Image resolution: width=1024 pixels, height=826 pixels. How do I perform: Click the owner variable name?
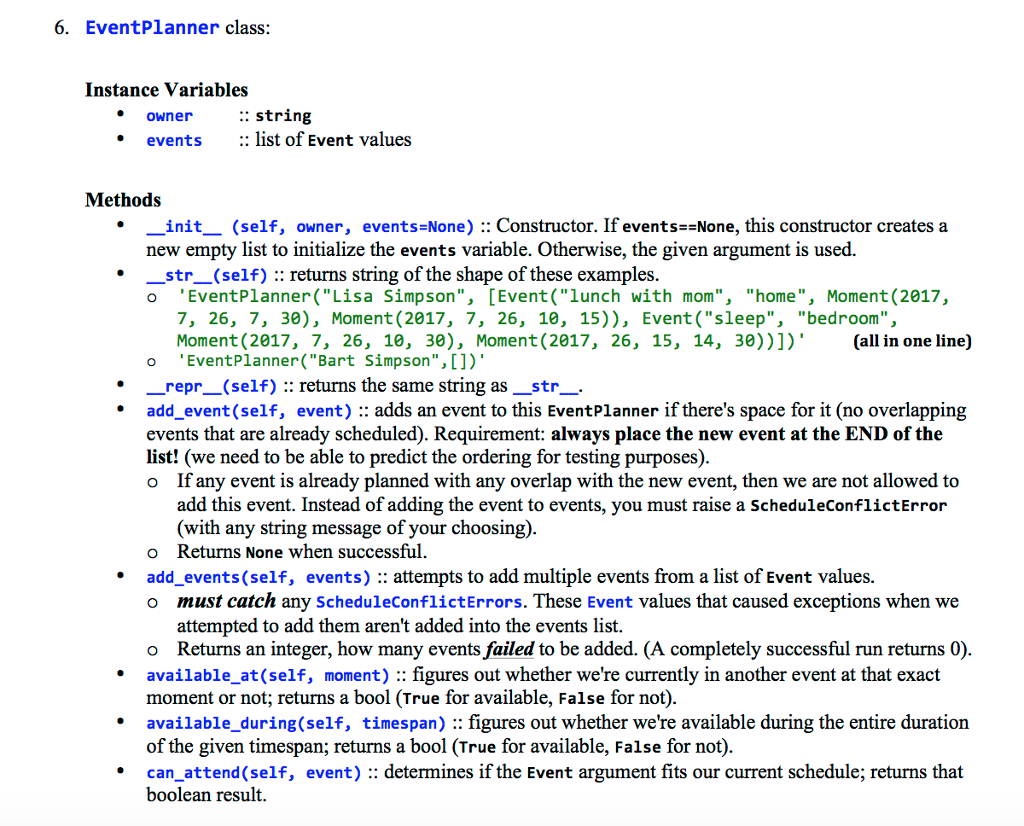pos(169,115)
